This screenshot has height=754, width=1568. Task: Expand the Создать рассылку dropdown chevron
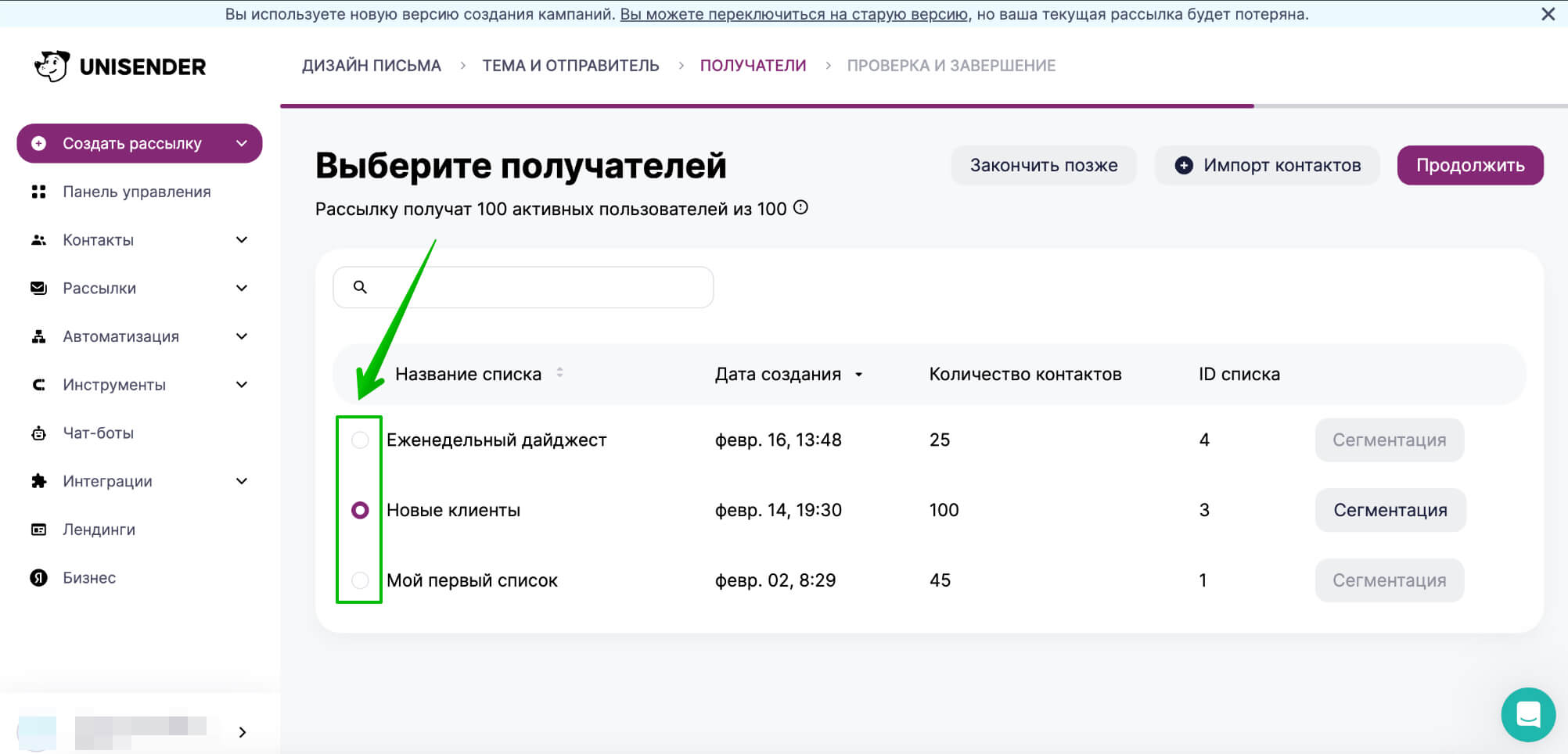240,144
